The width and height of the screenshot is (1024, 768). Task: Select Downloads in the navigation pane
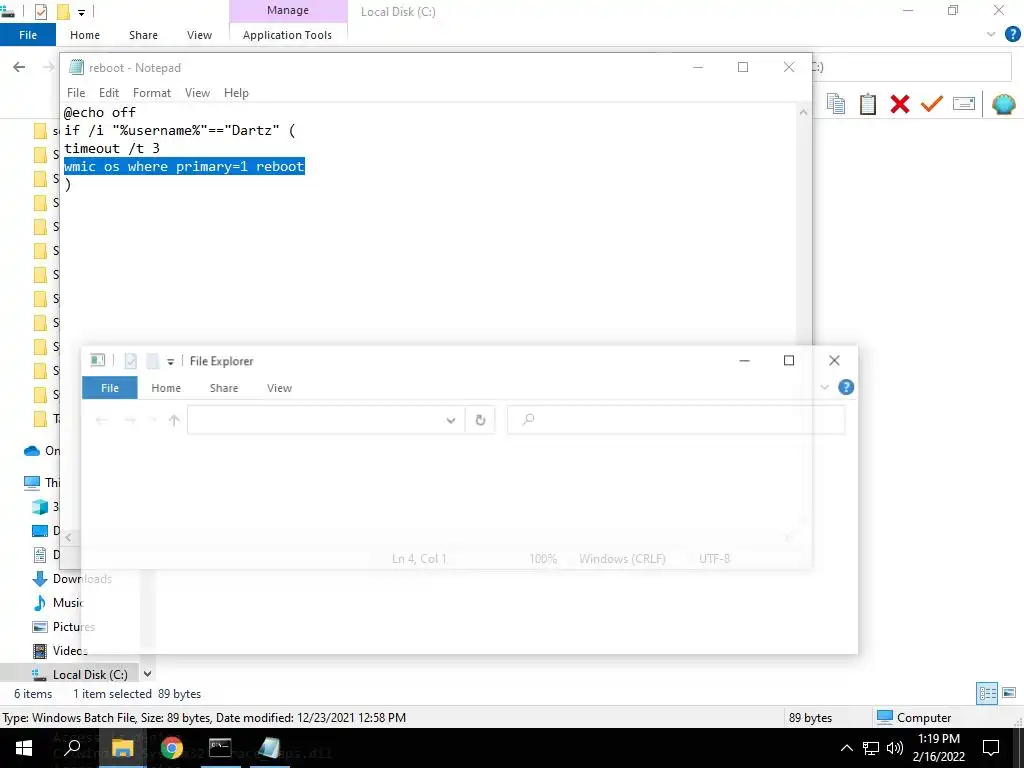click(82, 579)
